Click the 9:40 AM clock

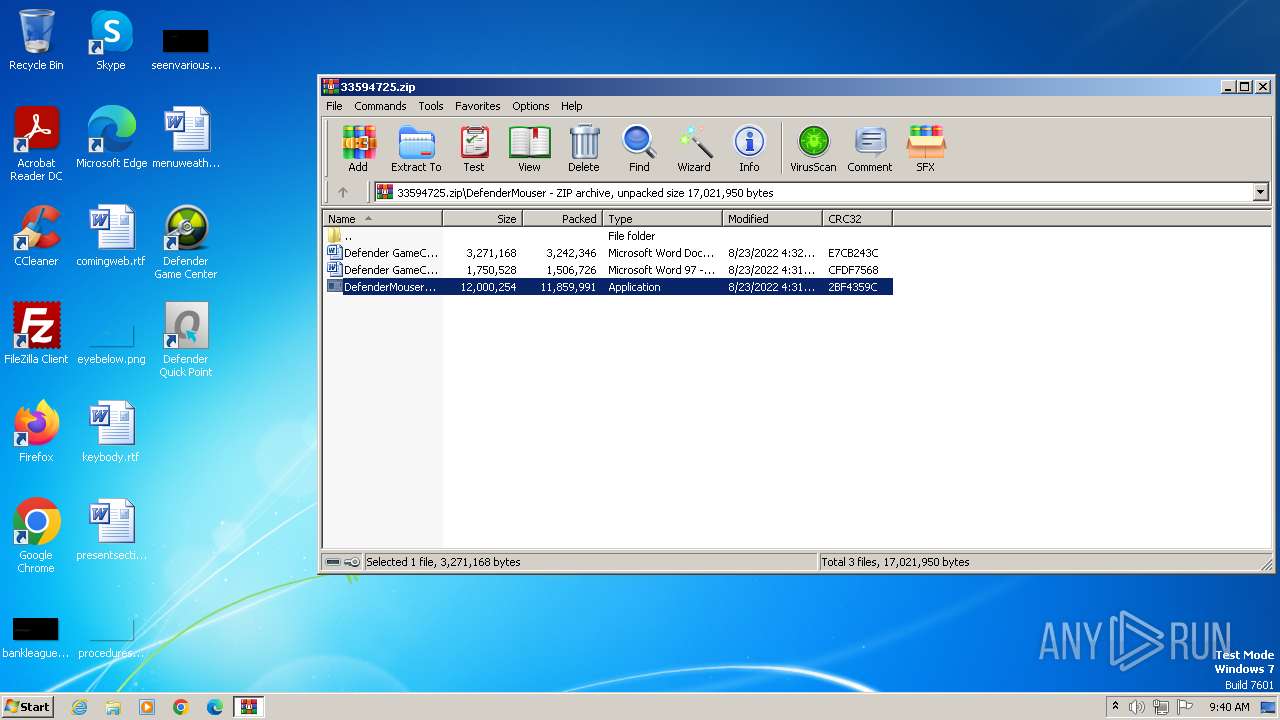pos(1229,707)
